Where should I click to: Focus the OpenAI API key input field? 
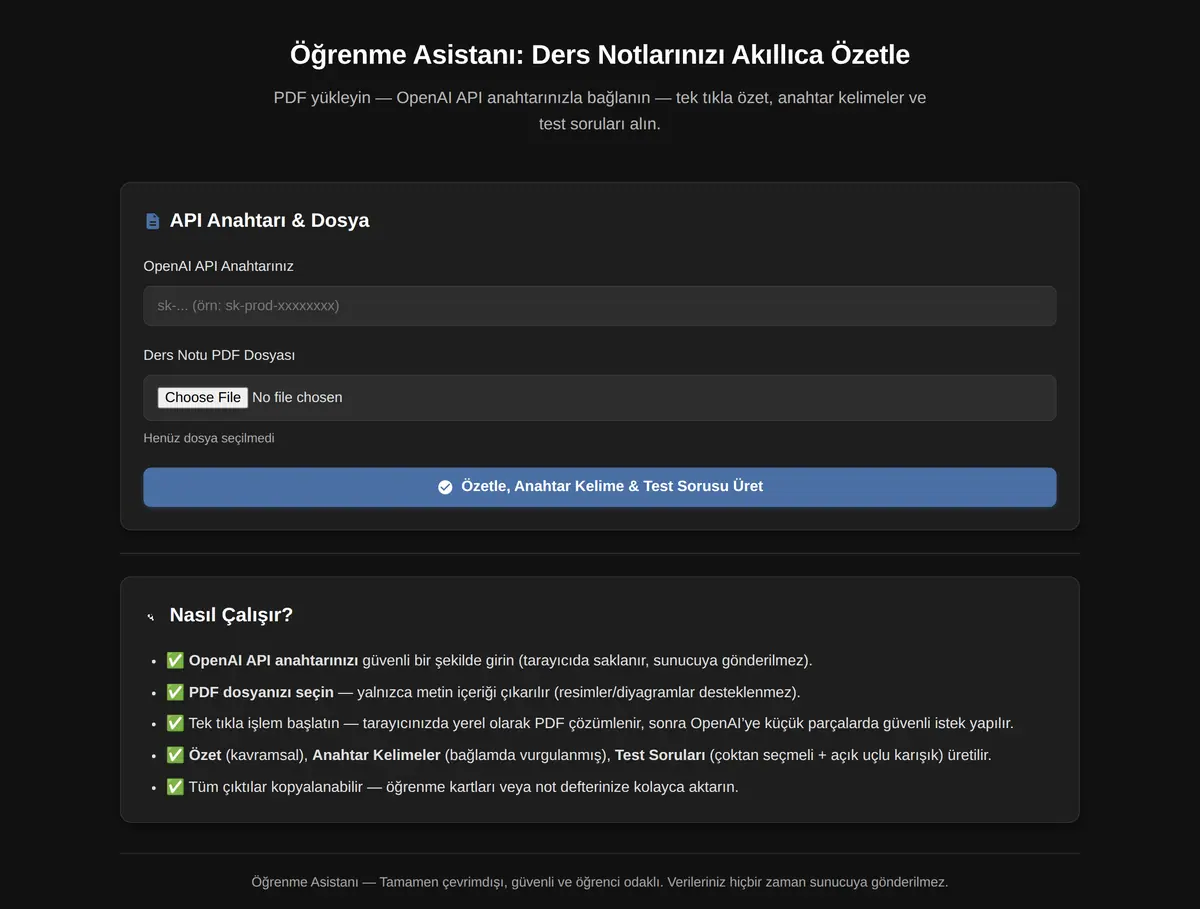[x=600, y=306]
